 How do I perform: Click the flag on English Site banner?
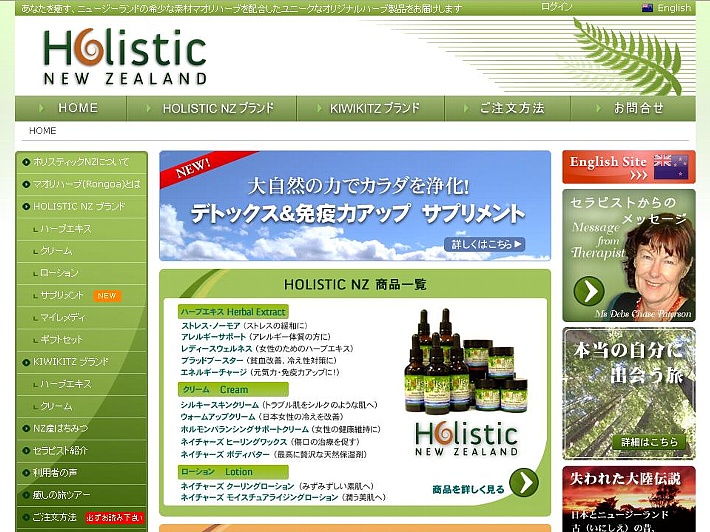(x=671, y=167)
